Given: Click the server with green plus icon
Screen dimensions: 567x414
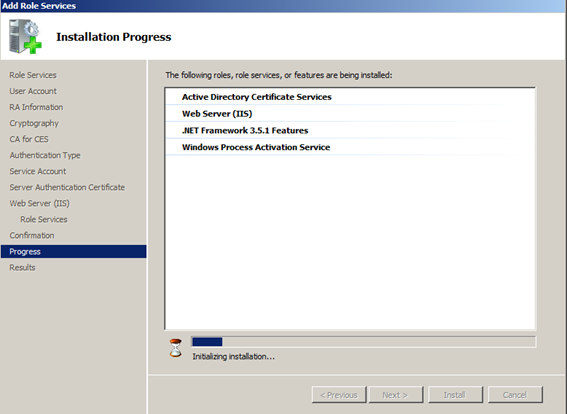Looking at the screenshot, I should [x=25, y=37].
